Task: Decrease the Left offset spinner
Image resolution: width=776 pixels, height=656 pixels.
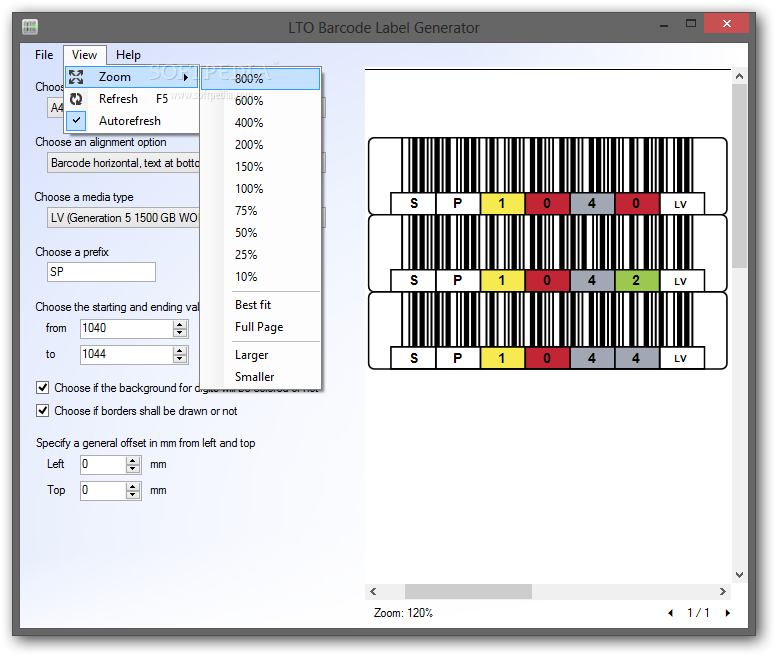Action: pos(133,469)
